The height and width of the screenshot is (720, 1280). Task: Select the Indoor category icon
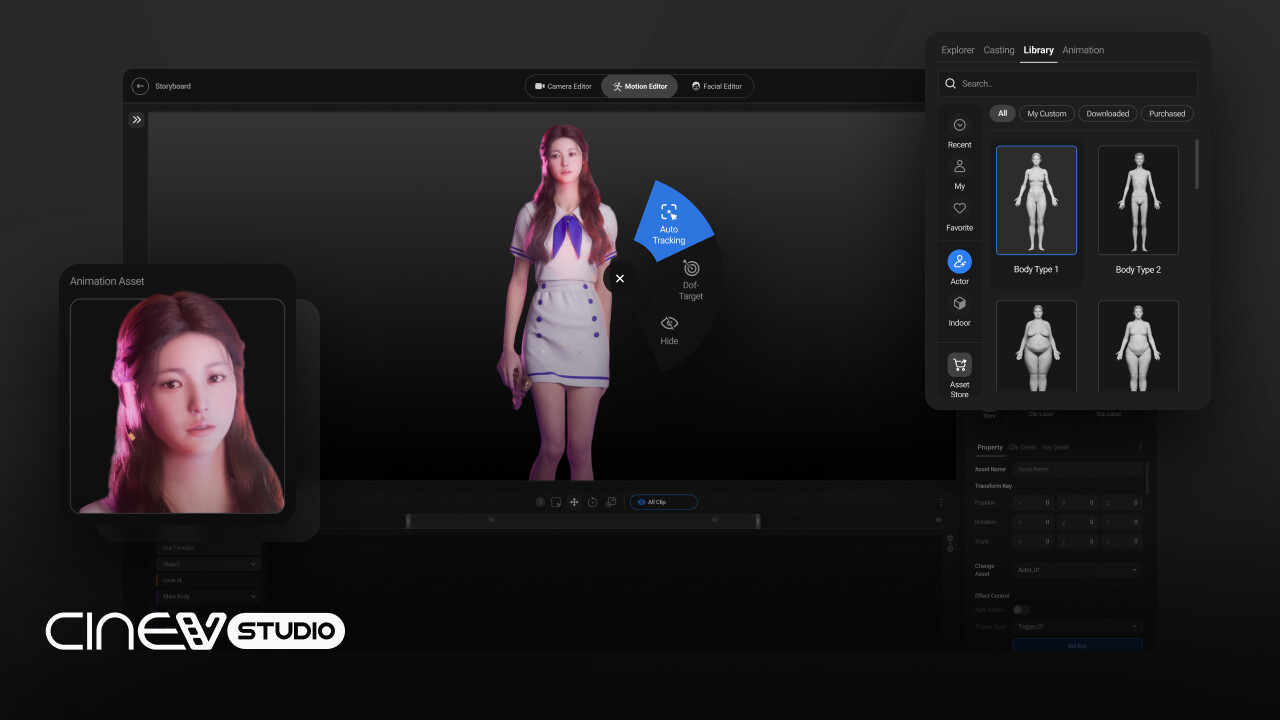click(959, 311)
